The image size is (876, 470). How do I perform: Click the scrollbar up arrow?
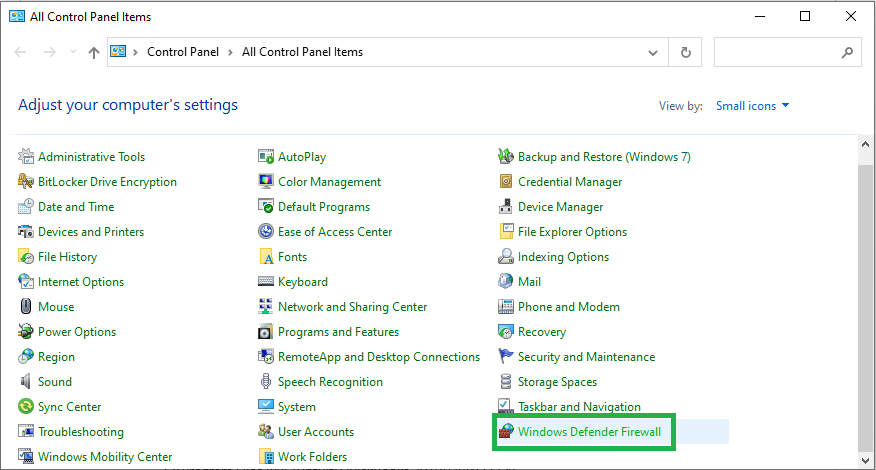865,144
